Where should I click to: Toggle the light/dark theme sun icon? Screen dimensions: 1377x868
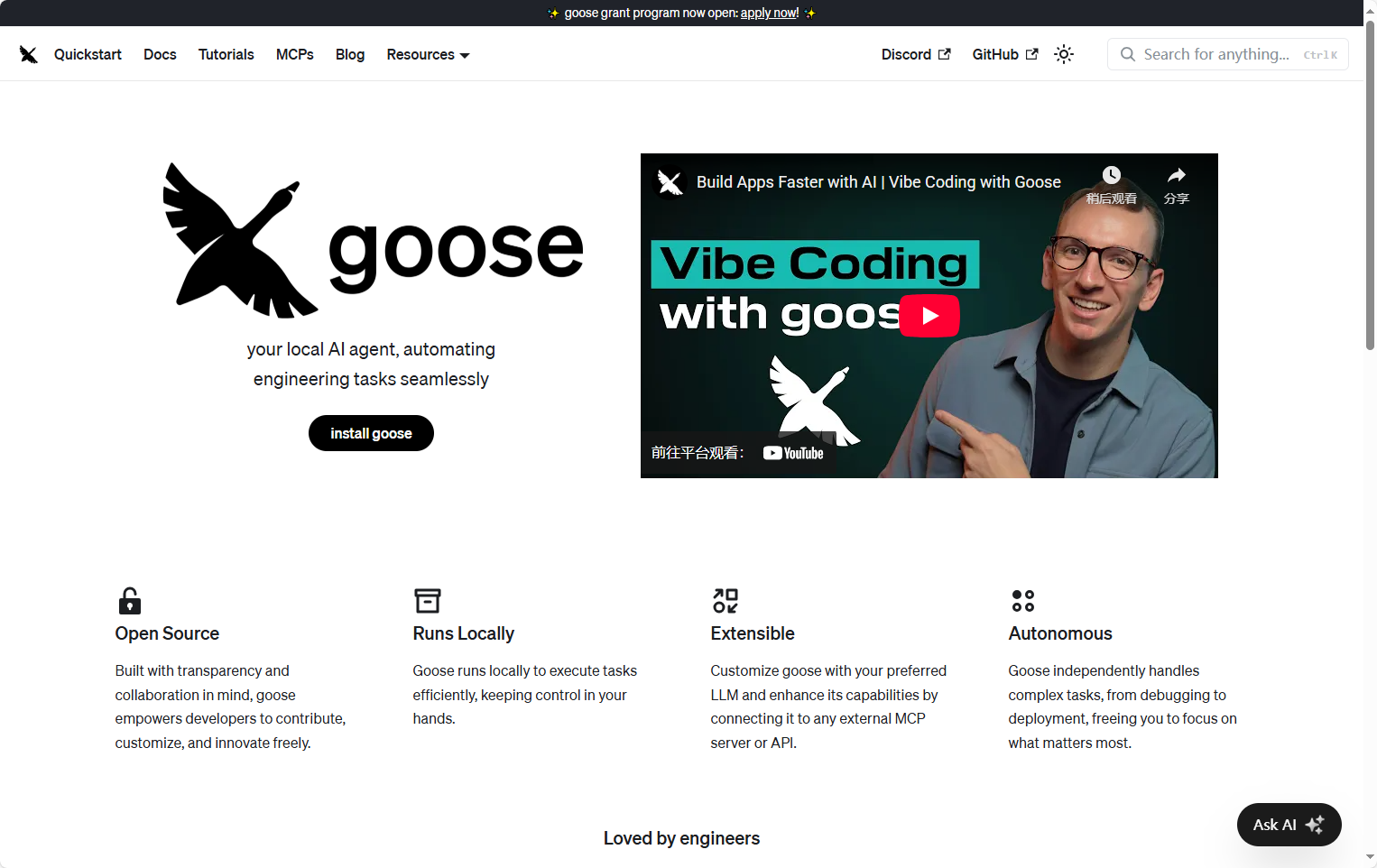click(x=1064, y=54)
